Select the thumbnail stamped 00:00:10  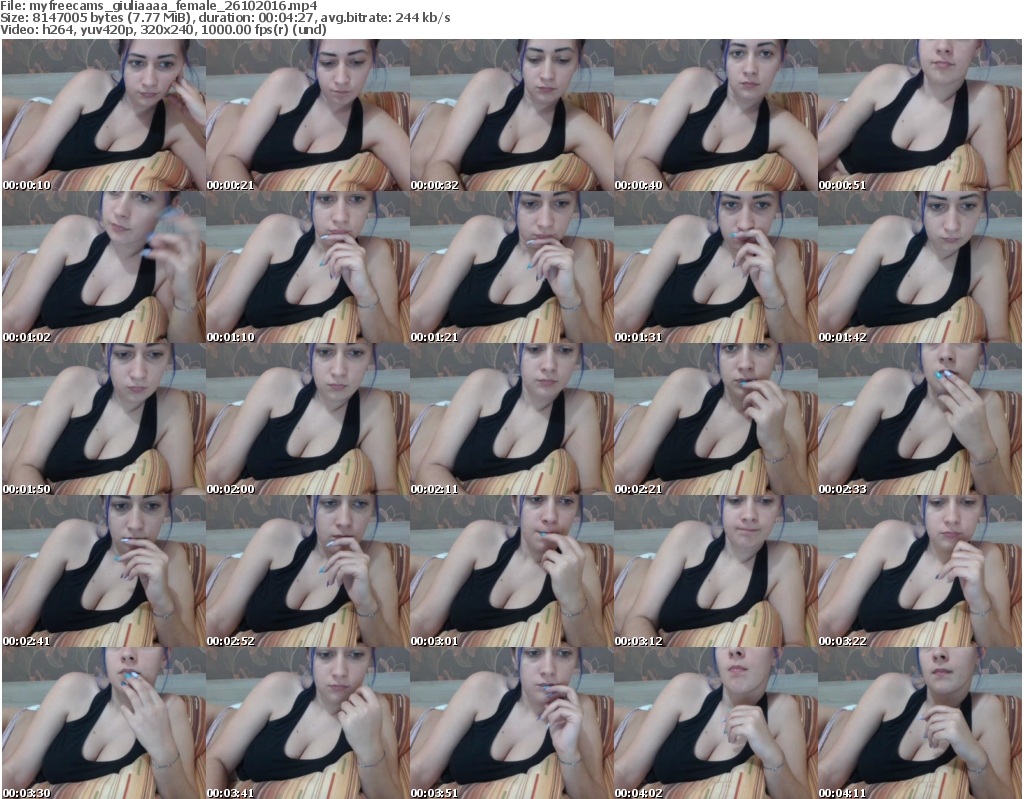click(104, 115)
